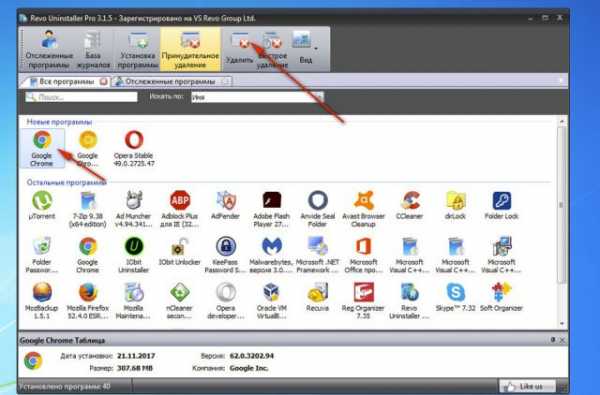The image size is (600, 395).
Task: Select the µTorrent program icon
Action: (42, 206)
